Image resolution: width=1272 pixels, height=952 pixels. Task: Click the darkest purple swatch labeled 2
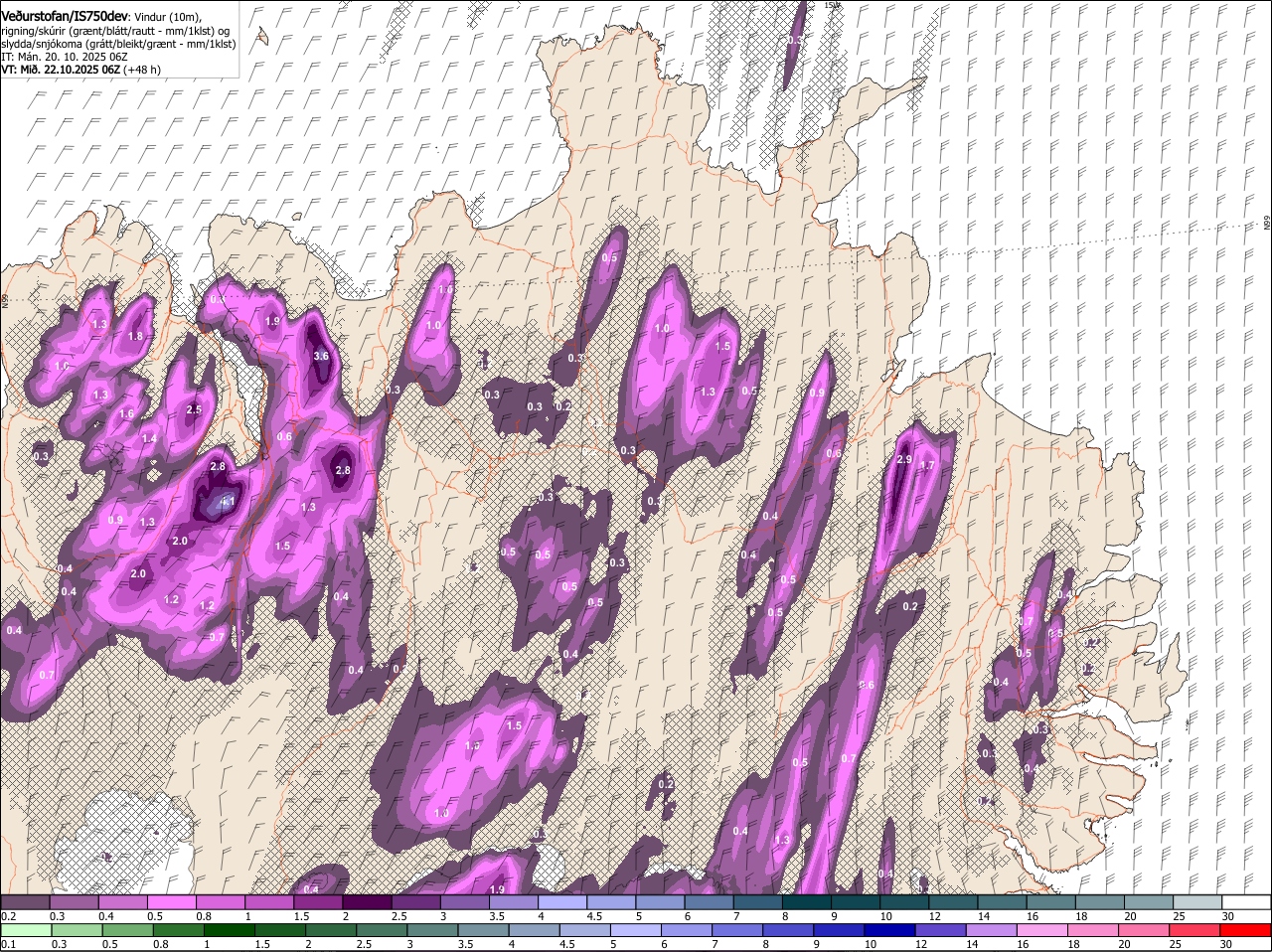click(367, 902)
